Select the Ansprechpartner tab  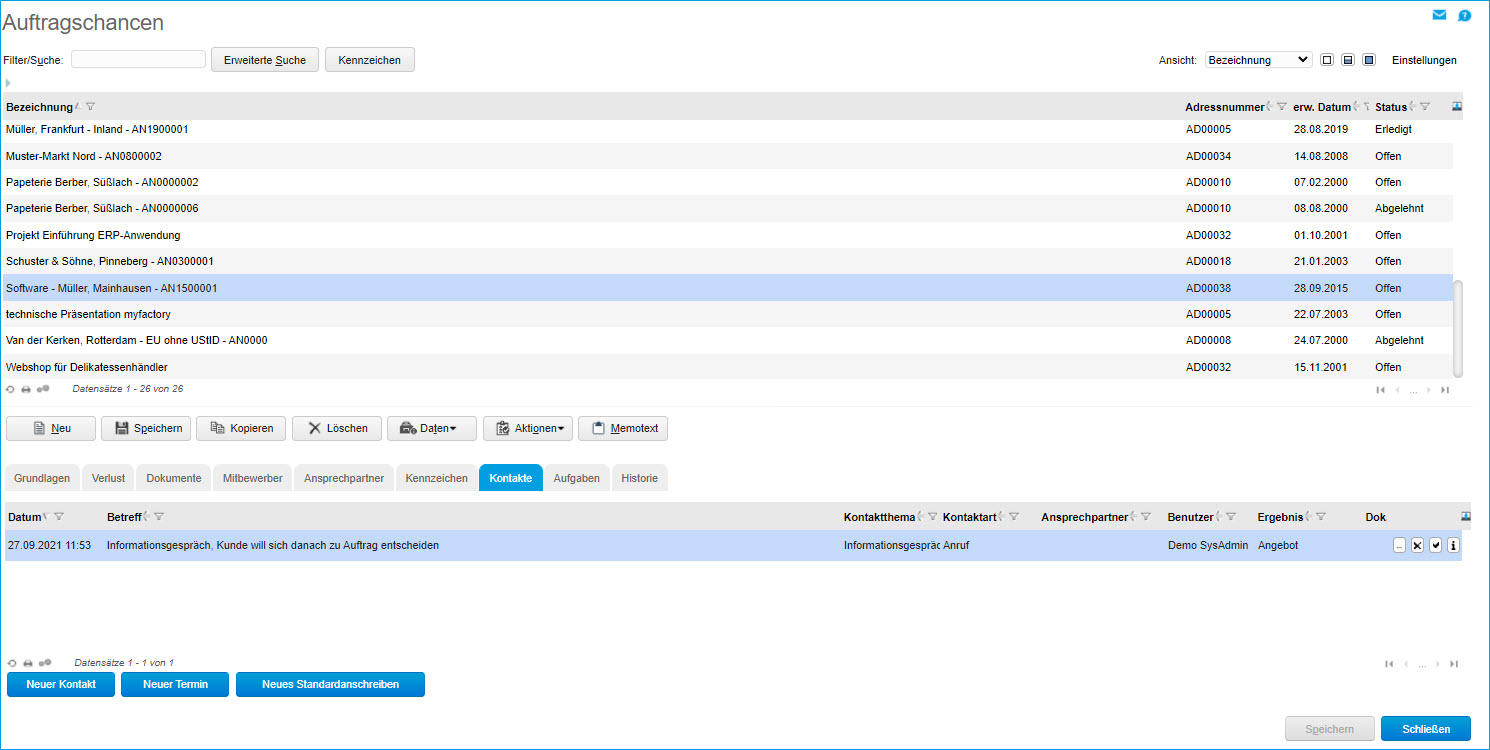pos(344,478)
